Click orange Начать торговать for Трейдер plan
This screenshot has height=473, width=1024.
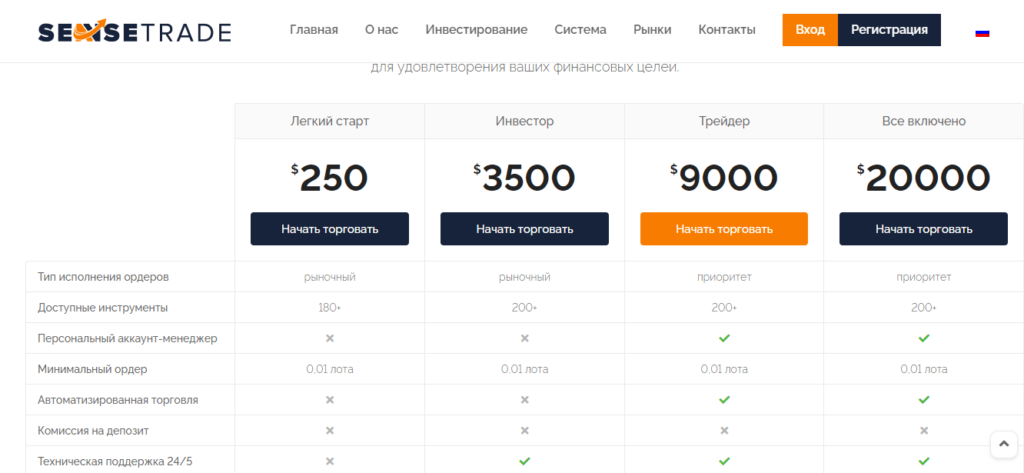pos(724,229)
